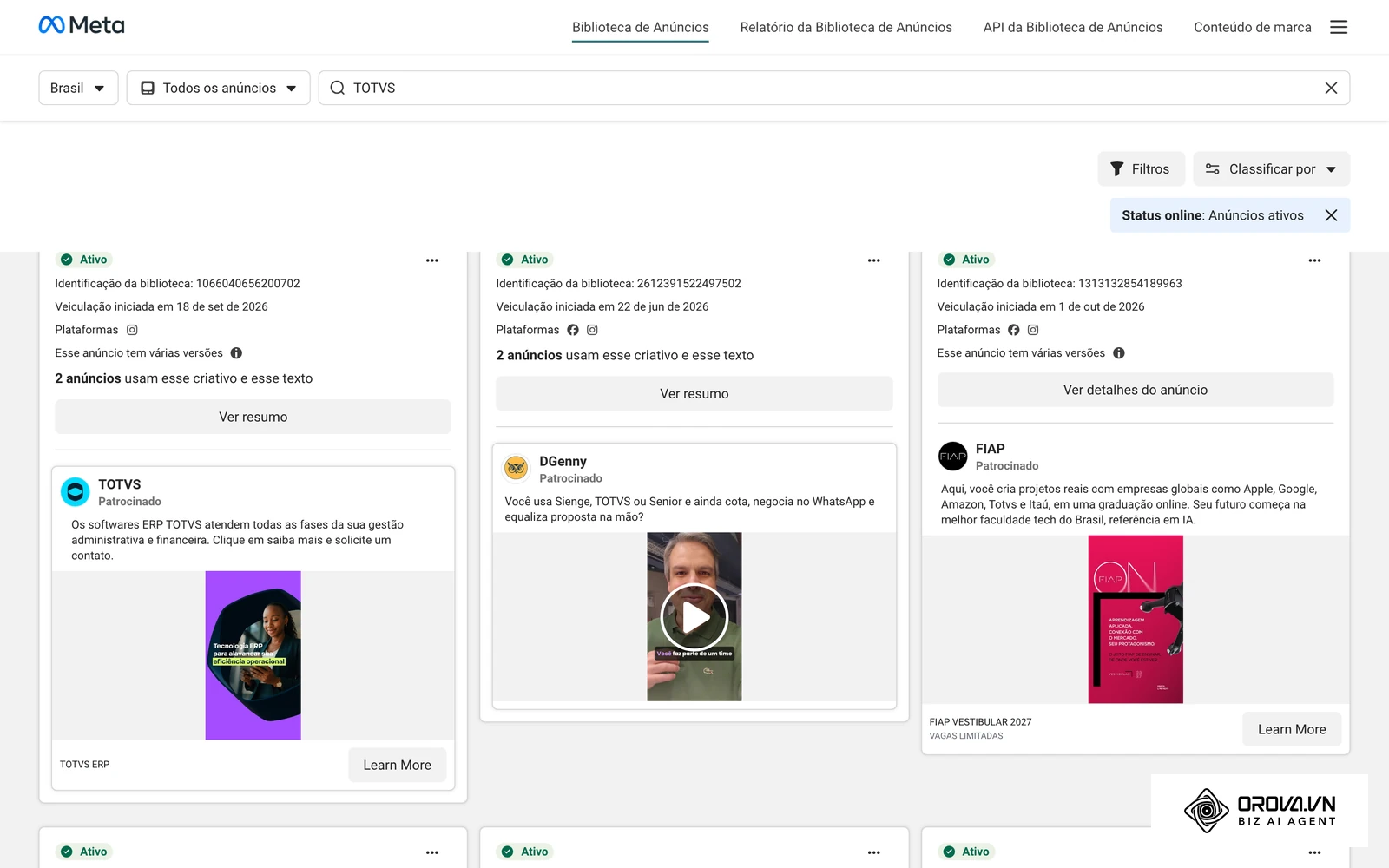Click the DGenny advertiser name link
The image size is (1389, 868).
pos(563,461)
